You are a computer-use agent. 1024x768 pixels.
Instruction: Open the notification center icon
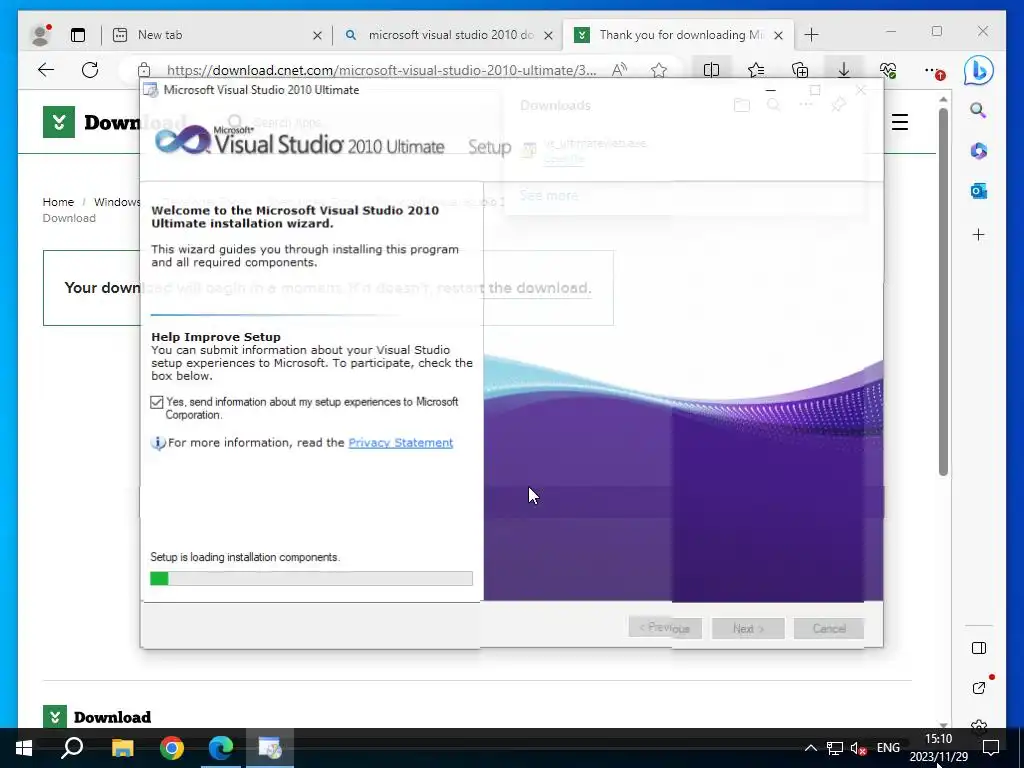point(991,748)
